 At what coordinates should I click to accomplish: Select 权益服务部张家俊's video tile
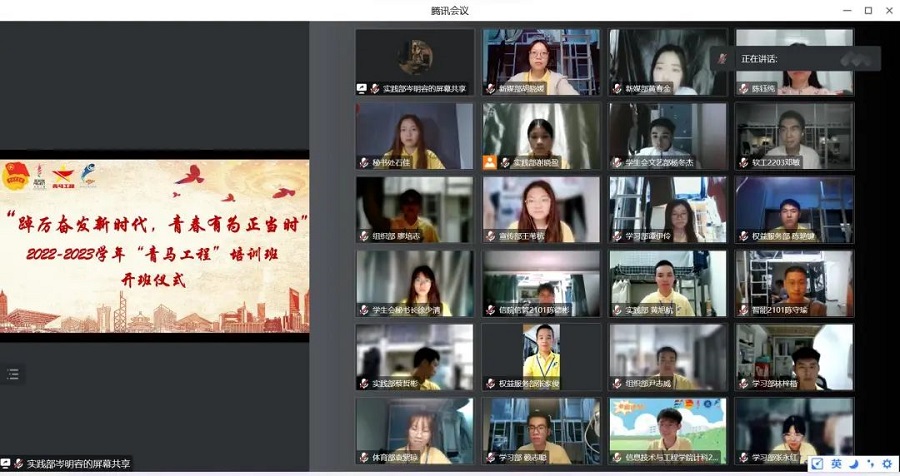tap(541, 356)
